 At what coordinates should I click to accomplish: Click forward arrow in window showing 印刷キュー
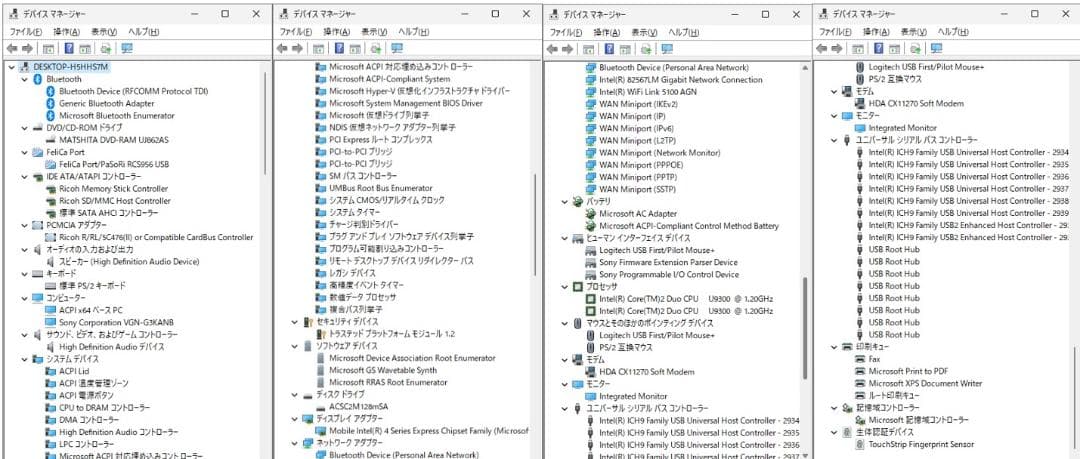[837, 48]
